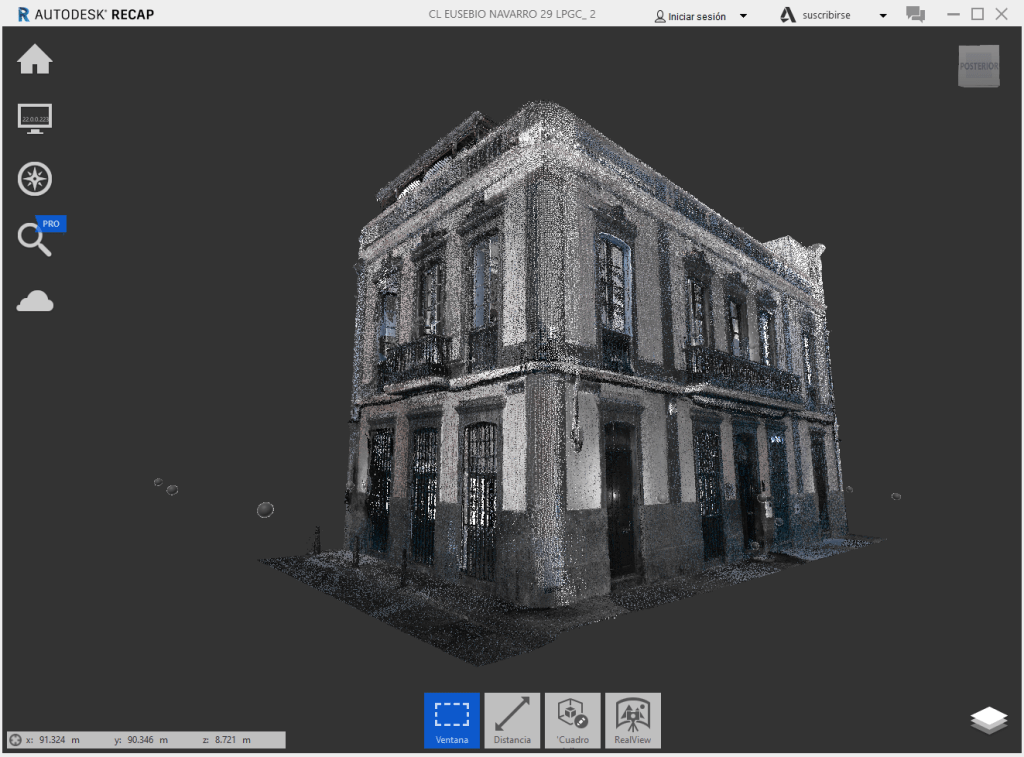Select the Cuadro limit box tool
1024x757 pixels.
coord(572,720)
